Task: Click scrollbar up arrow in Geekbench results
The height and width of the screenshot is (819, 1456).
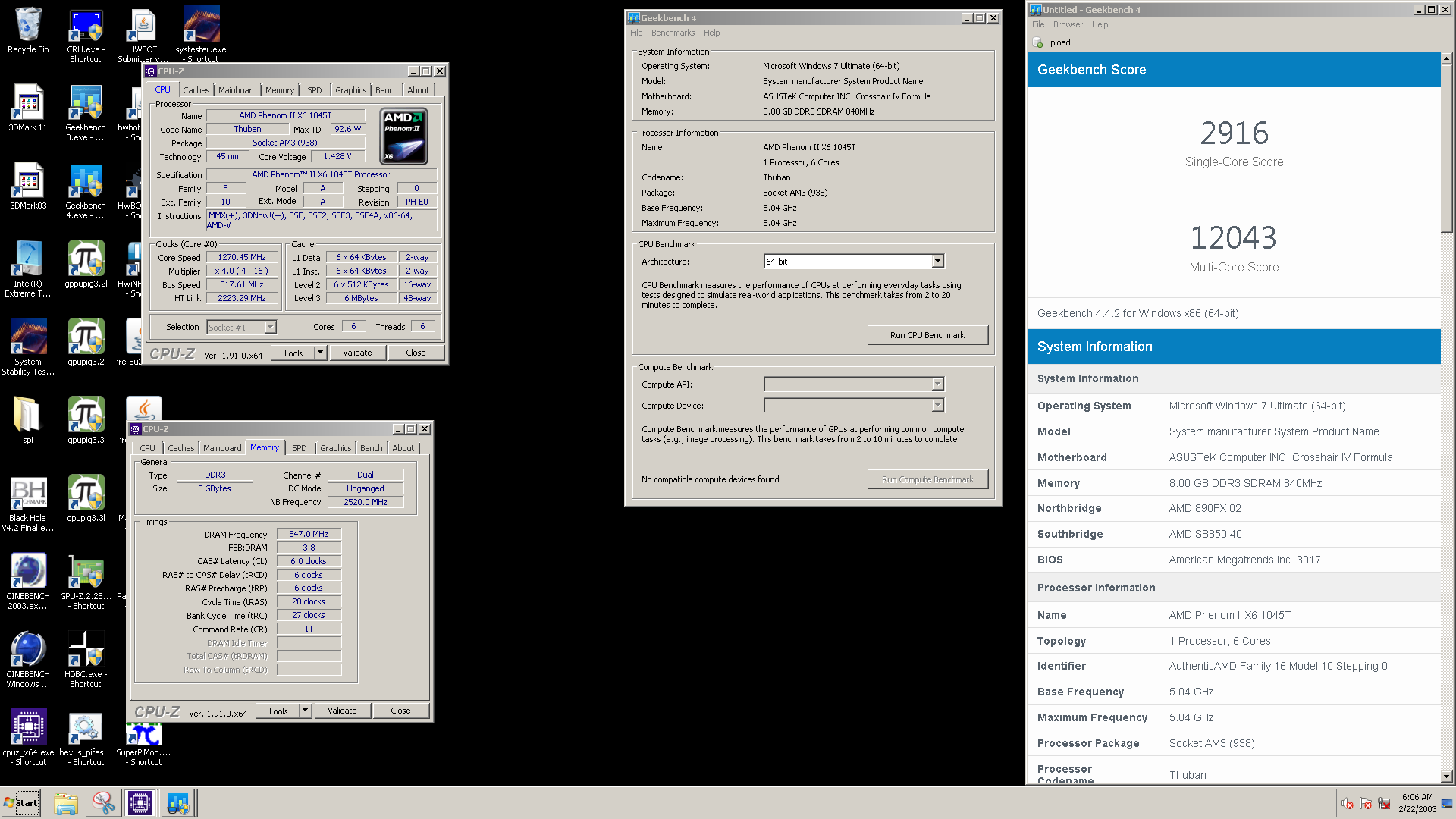Action: point(1446,58)
